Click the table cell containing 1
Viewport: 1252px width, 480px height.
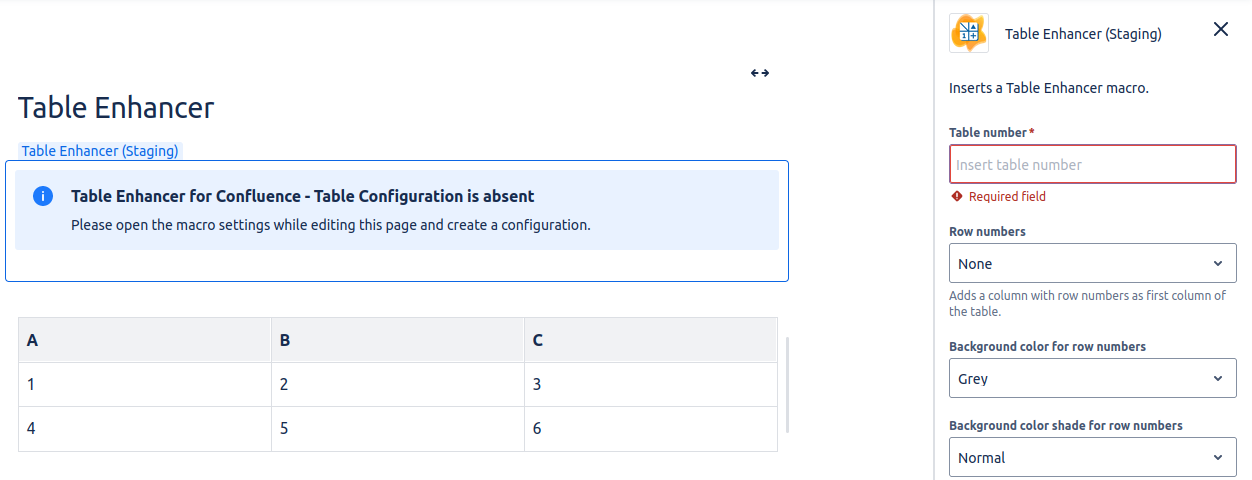tap(144, 384)
